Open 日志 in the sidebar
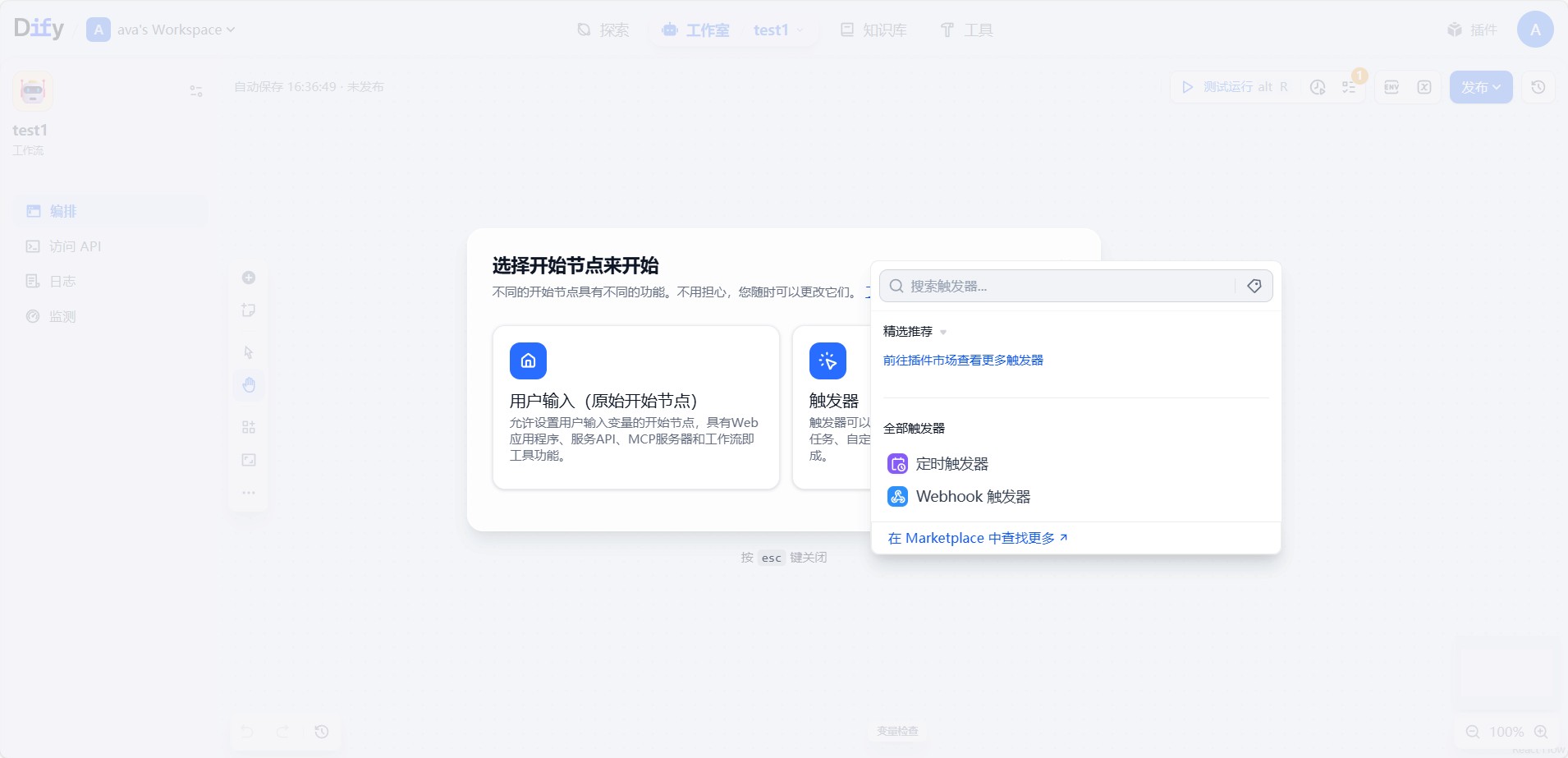Viewport: 1568px width, 758px height. pyautogui.click(x=110, y=282)
